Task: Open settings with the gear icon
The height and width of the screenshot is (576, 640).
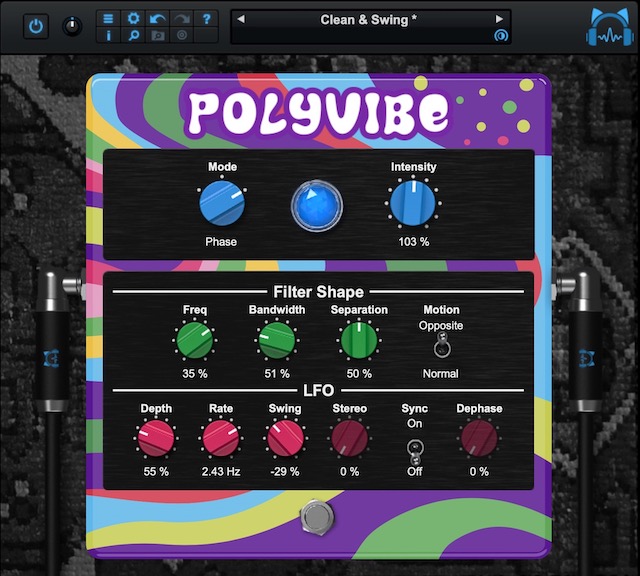Action: [133, 19]
